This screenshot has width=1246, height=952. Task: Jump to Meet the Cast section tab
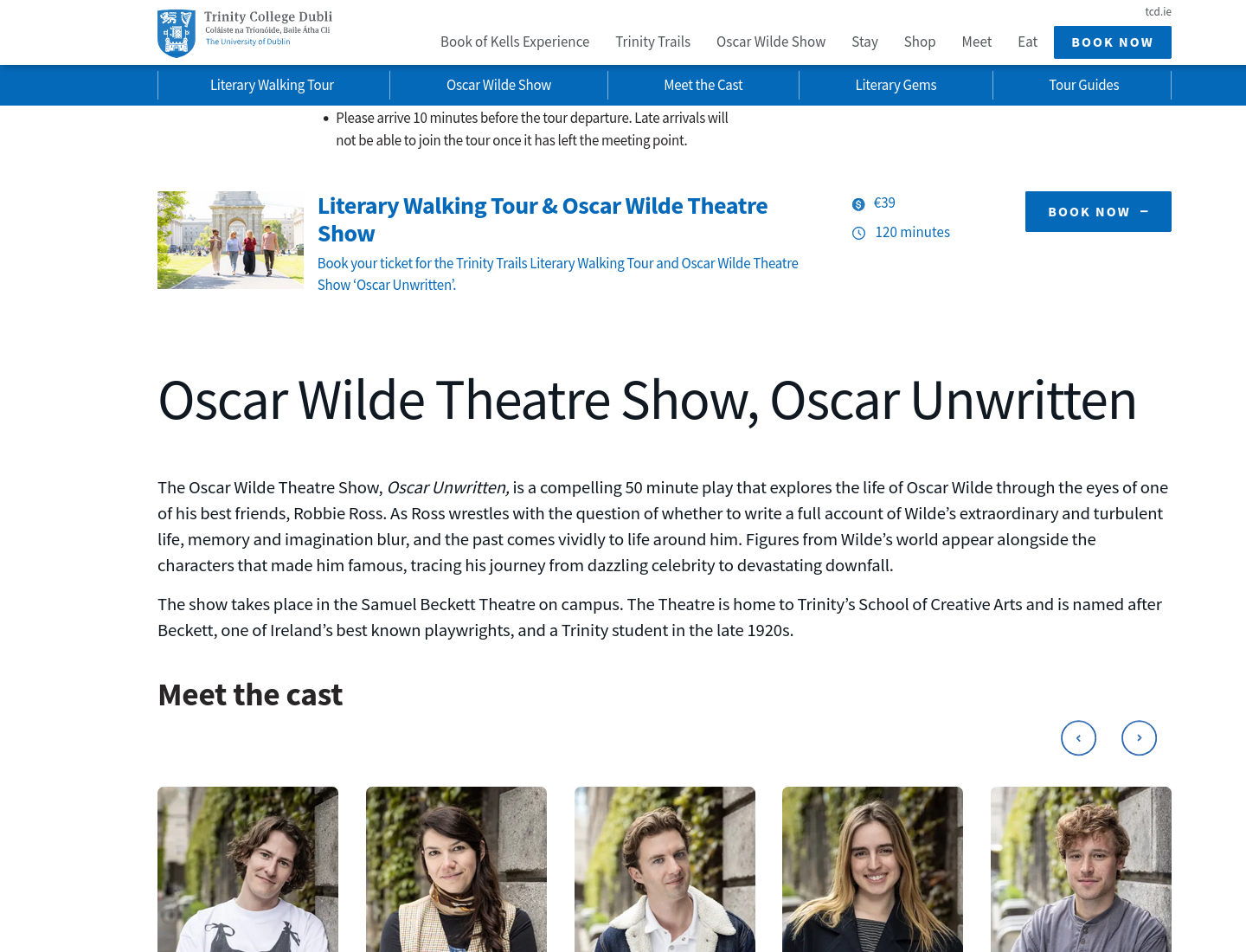(x=703, y=85)
